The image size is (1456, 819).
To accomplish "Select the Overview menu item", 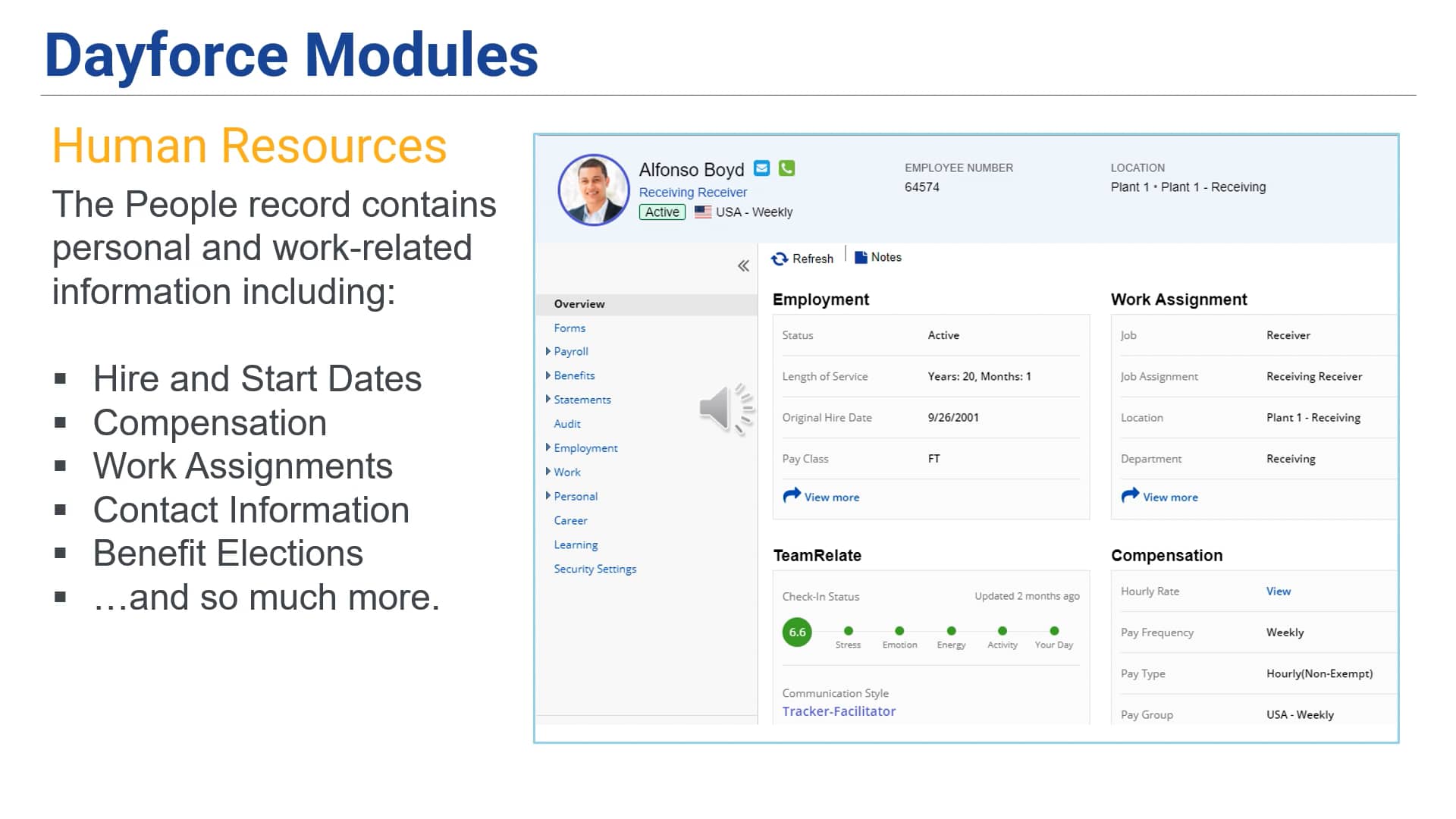I will point(579,304).
